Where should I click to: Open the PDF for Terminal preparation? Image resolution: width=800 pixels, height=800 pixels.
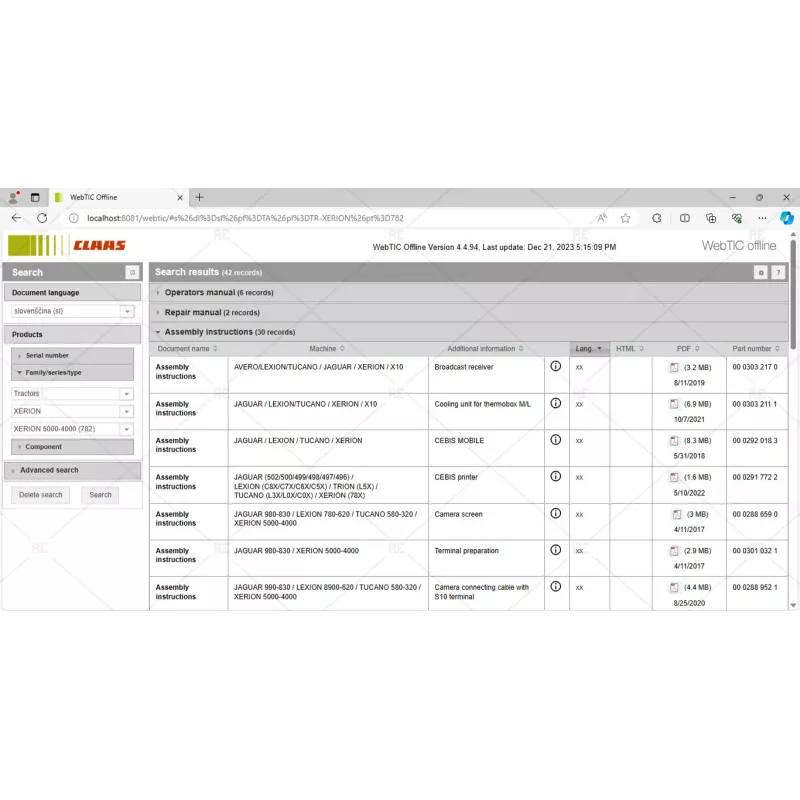click(674, 551)
